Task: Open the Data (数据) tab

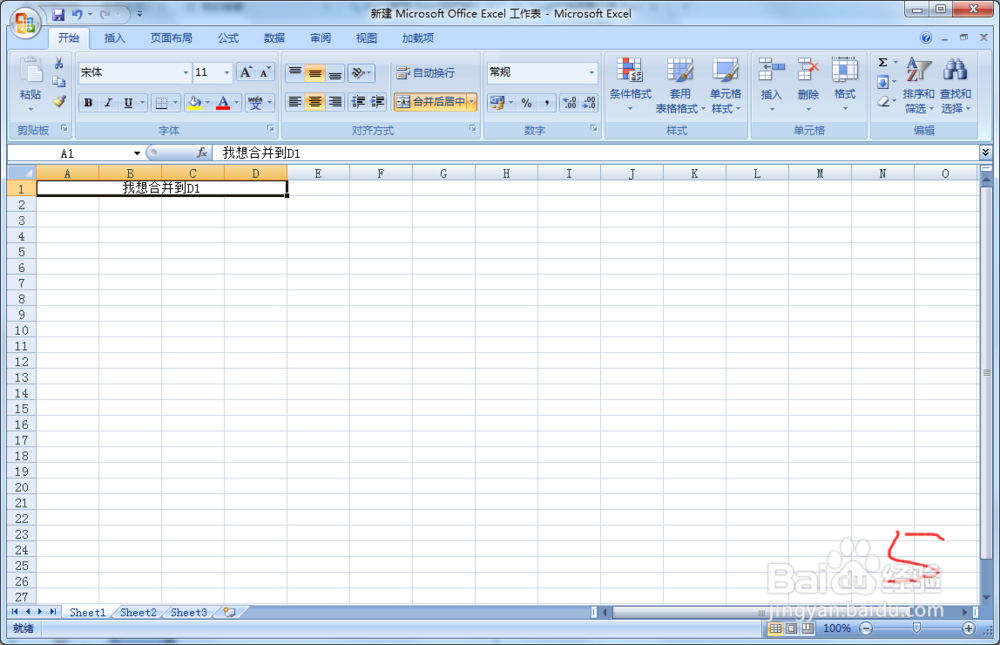Action: coord(274,38)
